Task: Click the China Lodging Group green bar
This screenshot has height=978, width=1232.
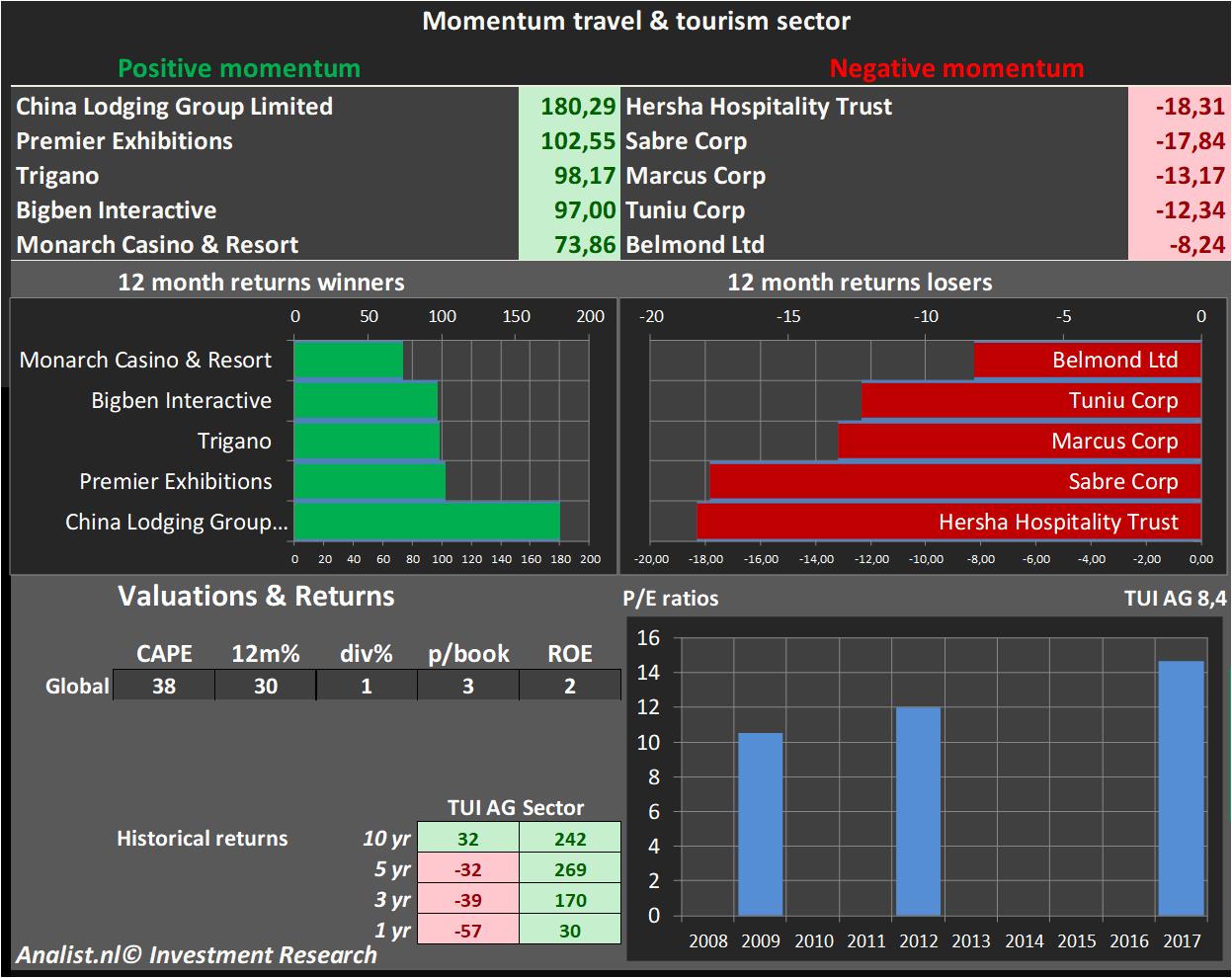Action: tap(427, 522)
